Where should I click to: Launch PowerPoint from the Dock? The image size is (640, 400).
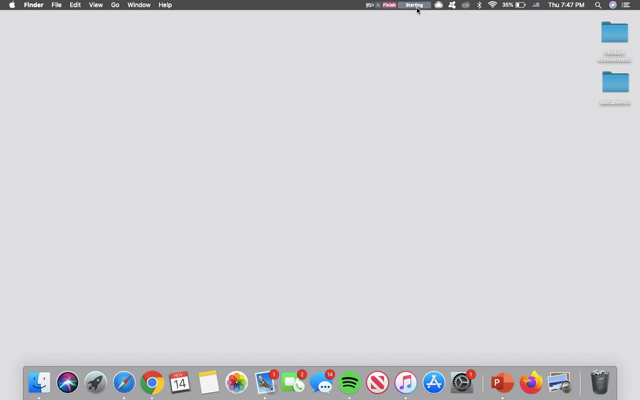coord(502,382)
